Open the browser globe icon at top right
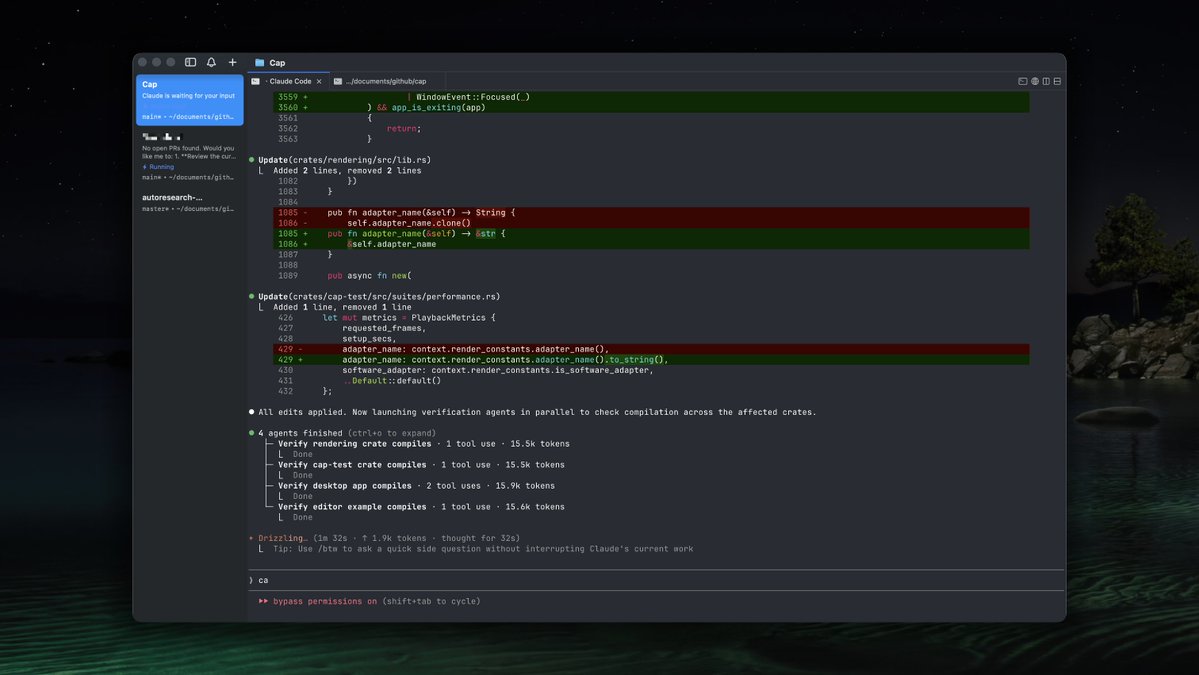The image size is (1199, 675). pyautogui.click(x=1035, y=81)
